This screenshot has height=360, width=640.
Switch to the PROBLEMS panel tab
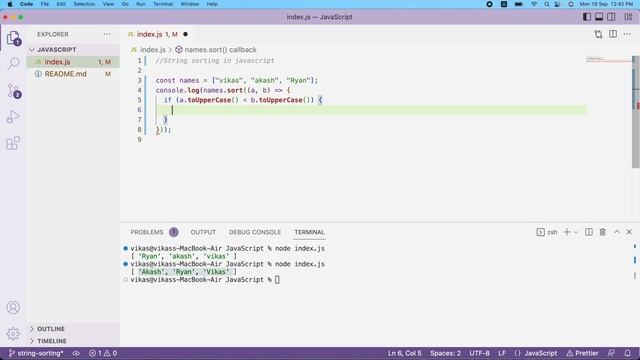click(x=147, y=232)
